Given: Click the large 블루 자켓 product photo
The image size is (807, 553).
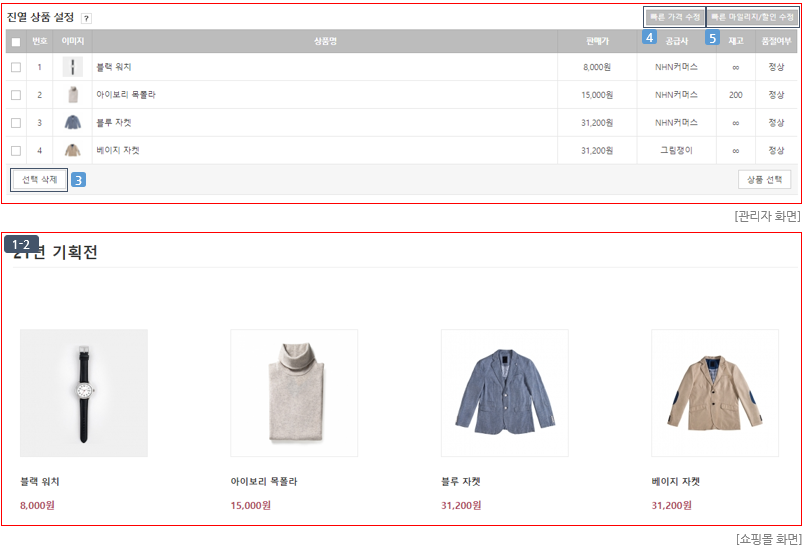Looking at the screenshot, I should click(x=504, y=393).
